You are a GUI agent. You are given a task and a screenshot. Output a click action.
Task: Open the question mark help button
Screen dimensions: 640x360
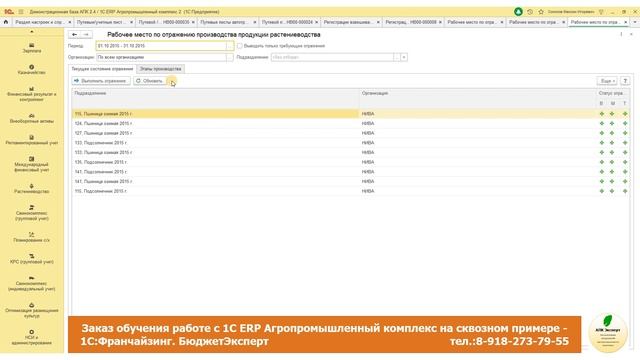pos(625,81)
